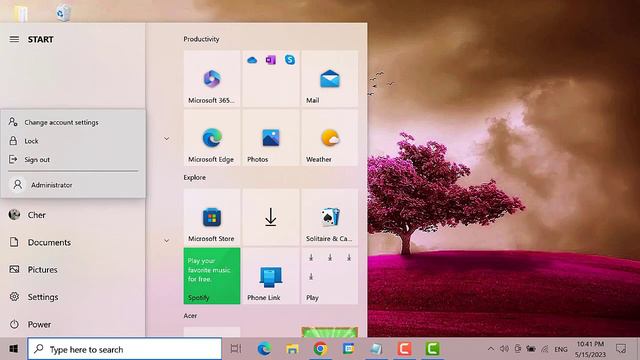The width and height of the screenshot is (640, 360).
Task: Open Microsoft Edge from the taskbar
Action: click(264, 349)
